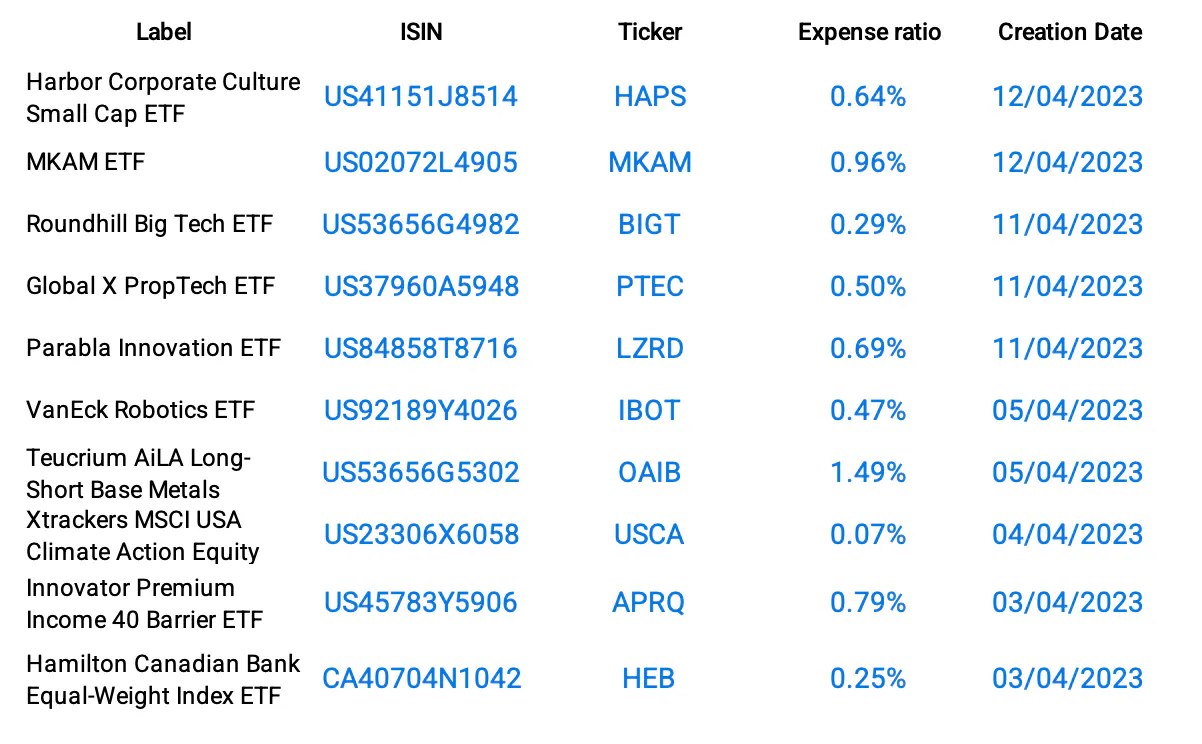Select the APRQ ticker link

click(650, 602)
